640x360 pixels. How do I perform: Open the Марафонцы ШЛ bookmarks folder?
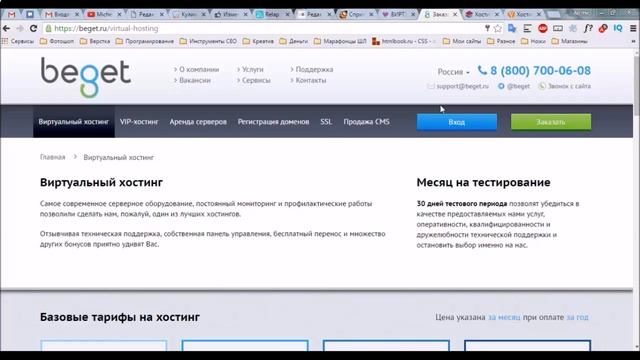pos(340,41)
